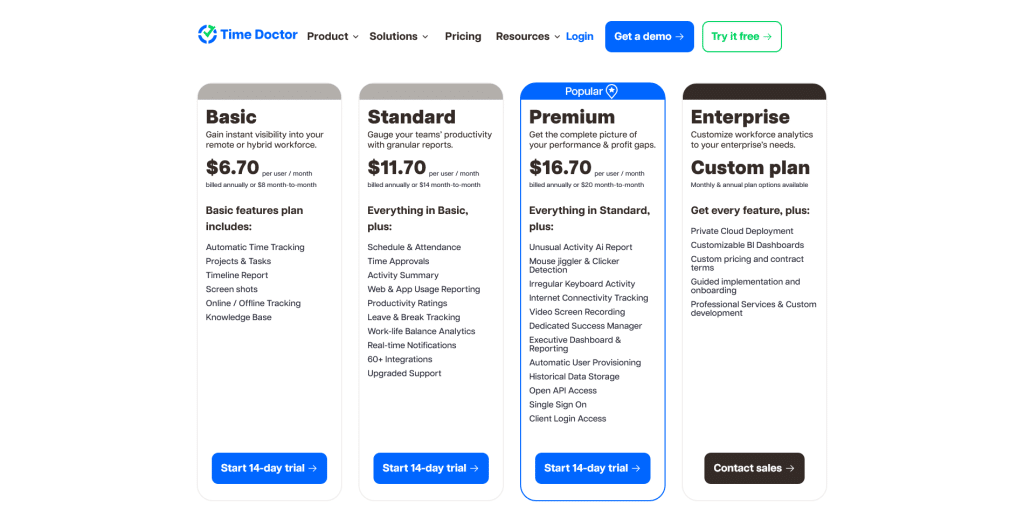Click the Login link

[x=580, y=37]
